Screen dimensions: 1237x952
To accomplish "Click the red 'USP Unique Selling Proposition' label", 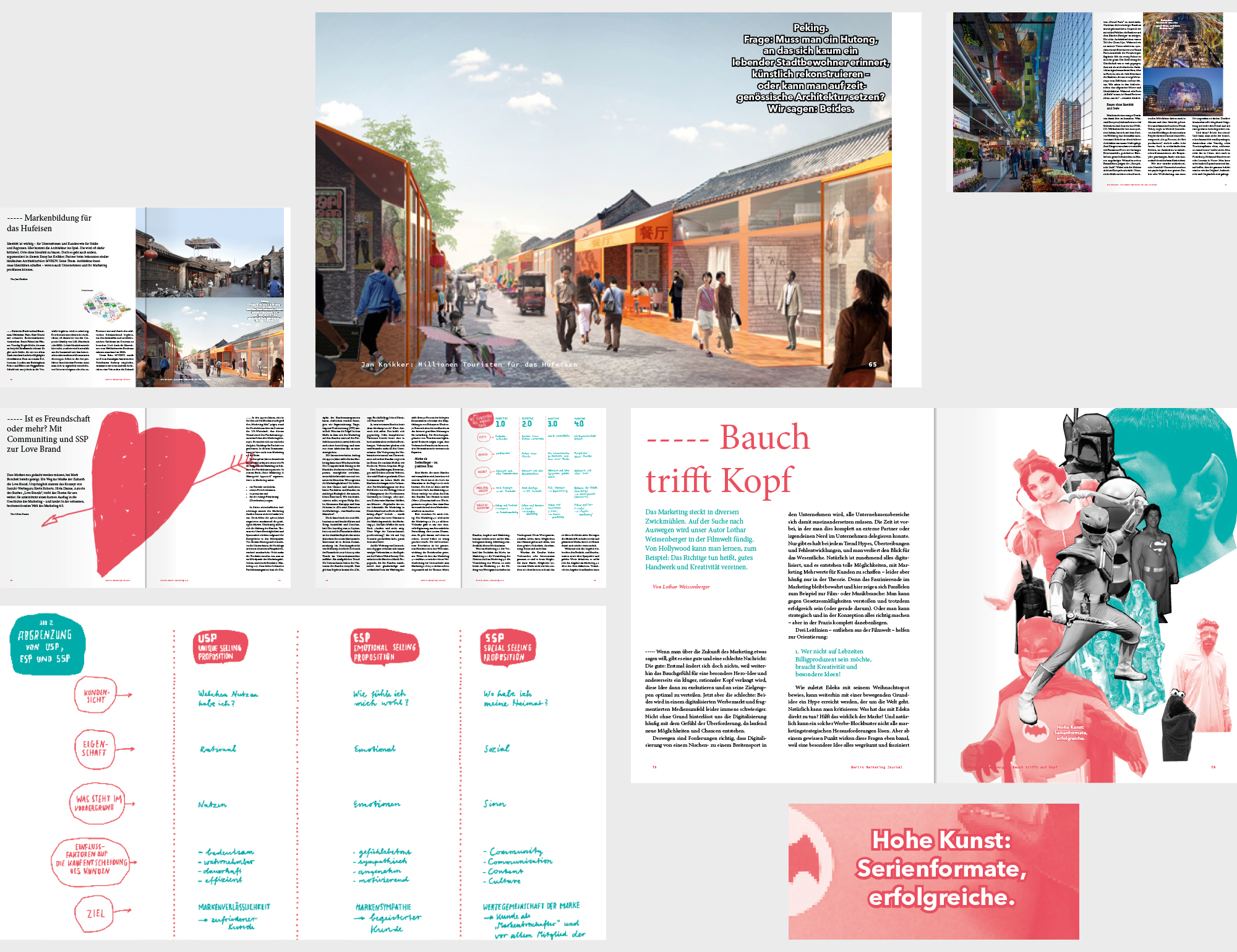I will [220, 647].
